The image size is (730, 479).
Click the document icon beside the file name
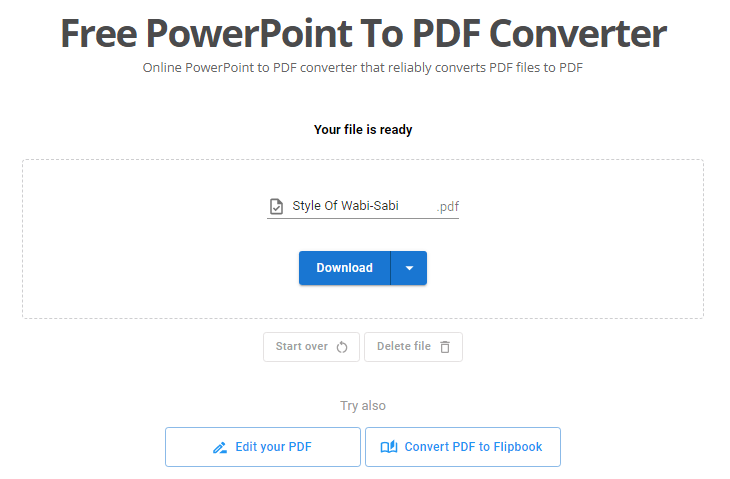(x=277, y=207)
